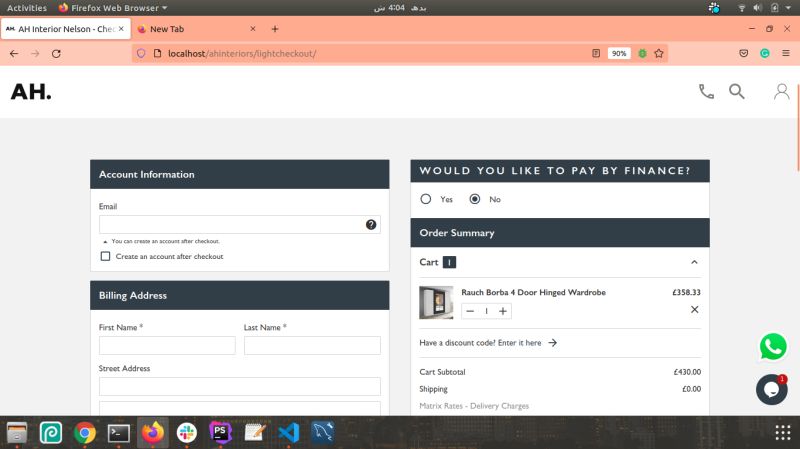The width and height of the screenshot is (800, 449).
Task: Open a new browser tab with plus
Action: tap(275, 29)
